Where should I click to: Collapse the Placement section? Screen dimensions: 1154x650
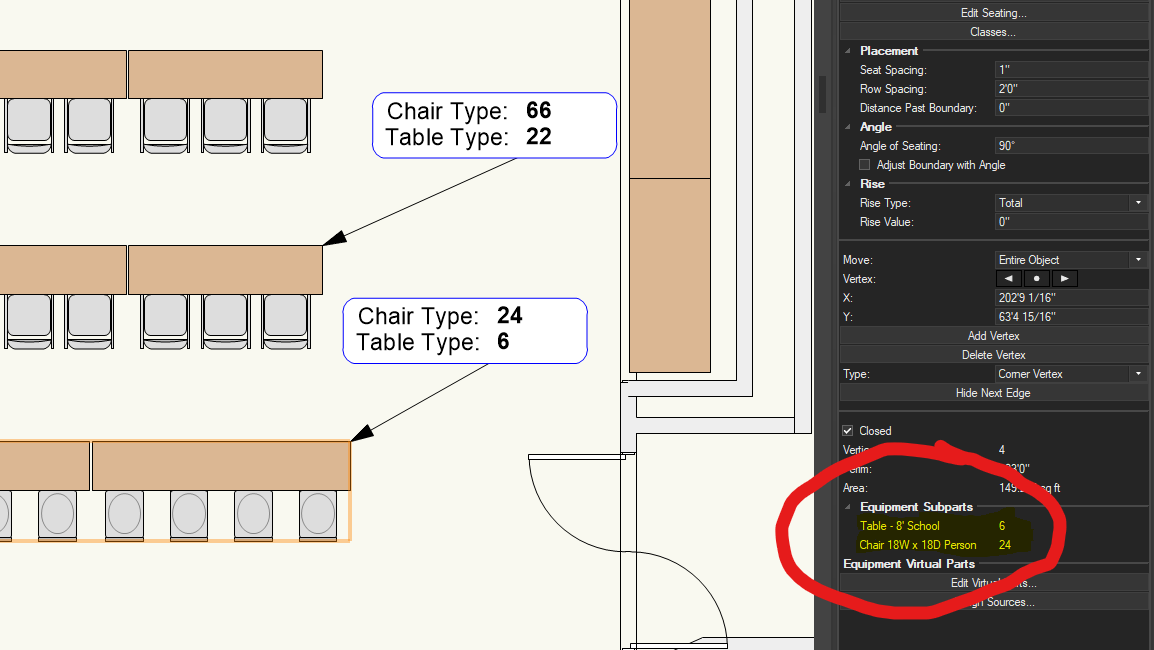tap(849, 50)
